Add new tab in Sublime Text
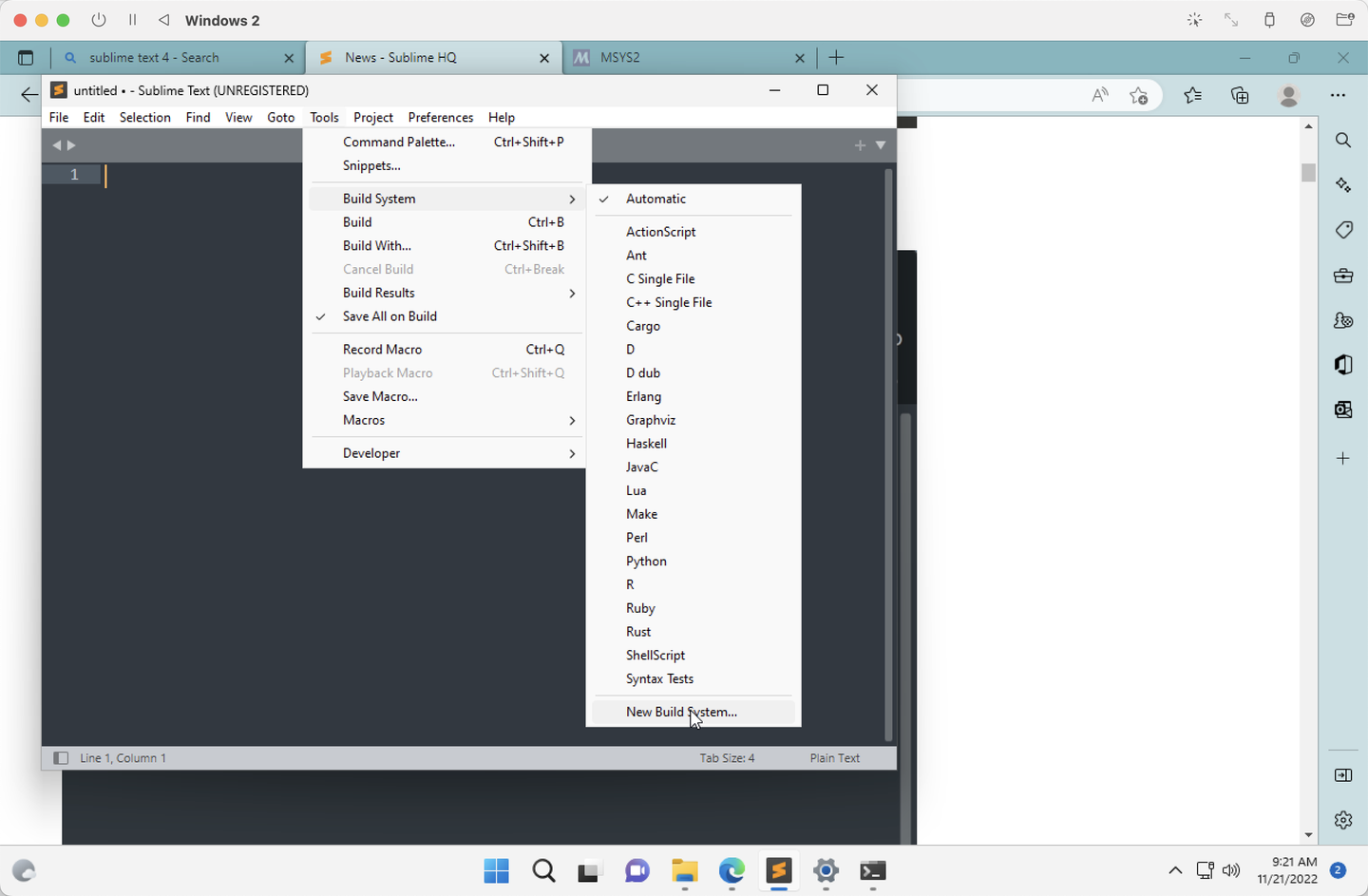Image resolution: width=1368 pixels, height=896 pixels. coord(860,145)
